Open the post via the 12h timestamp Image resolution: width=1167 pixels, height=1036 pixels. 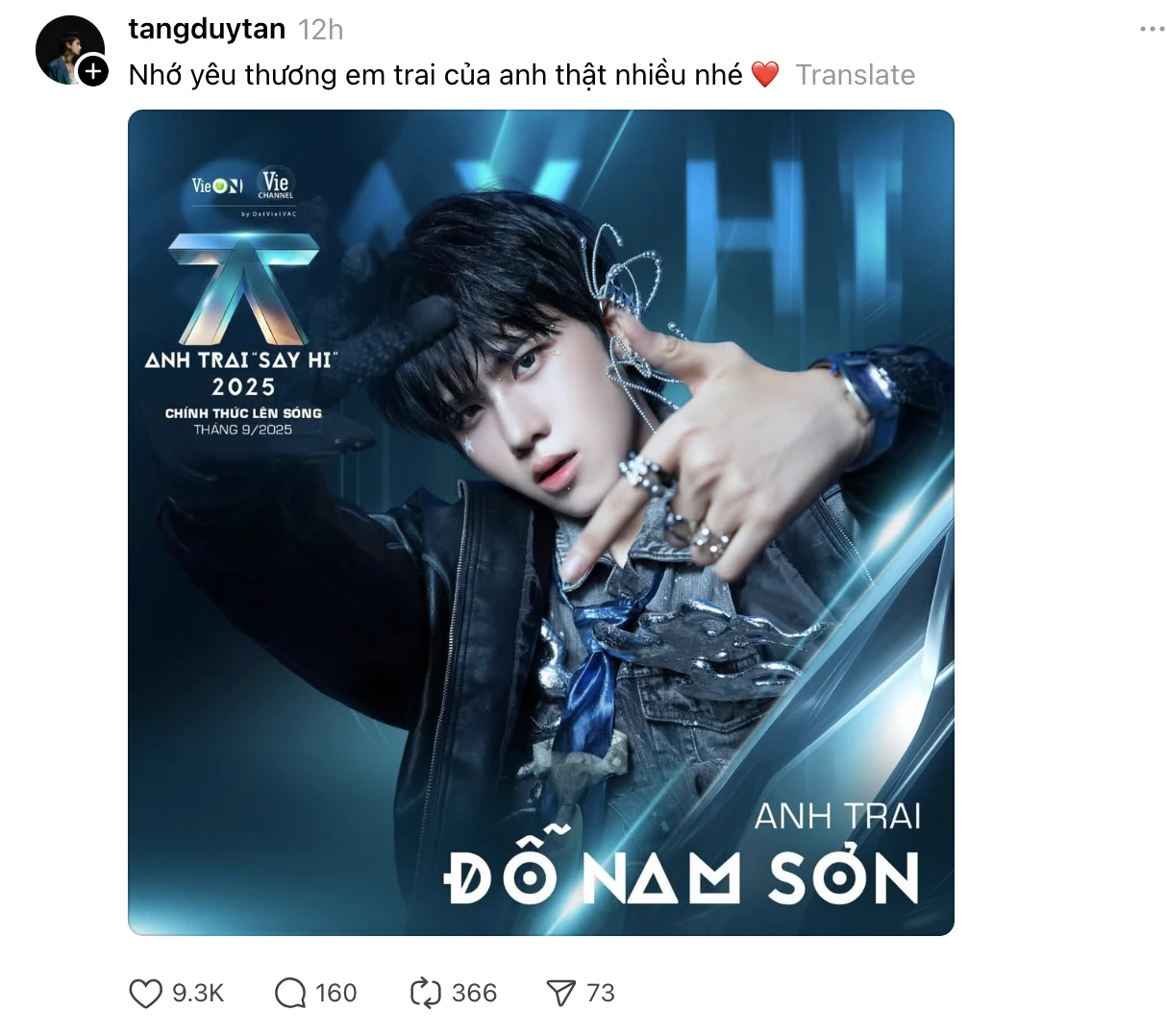coord(321,30)
